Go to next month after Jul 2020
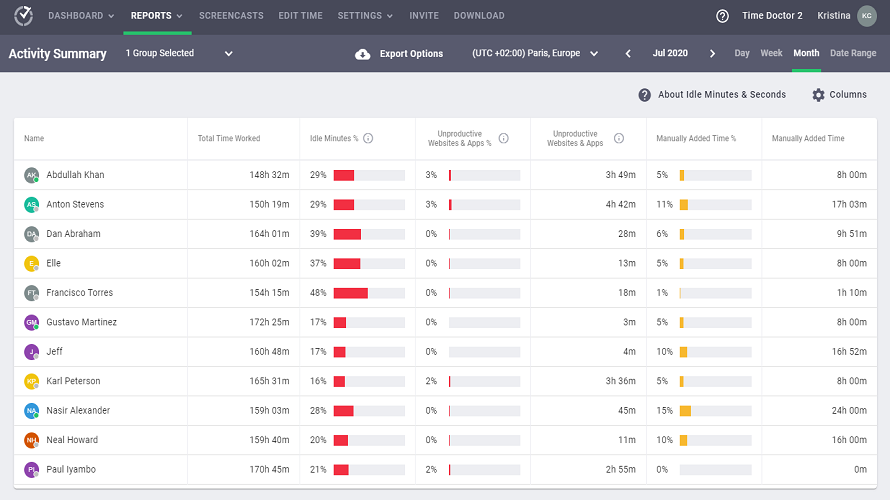Screen dimensions: 890x500 pos(712,54)
